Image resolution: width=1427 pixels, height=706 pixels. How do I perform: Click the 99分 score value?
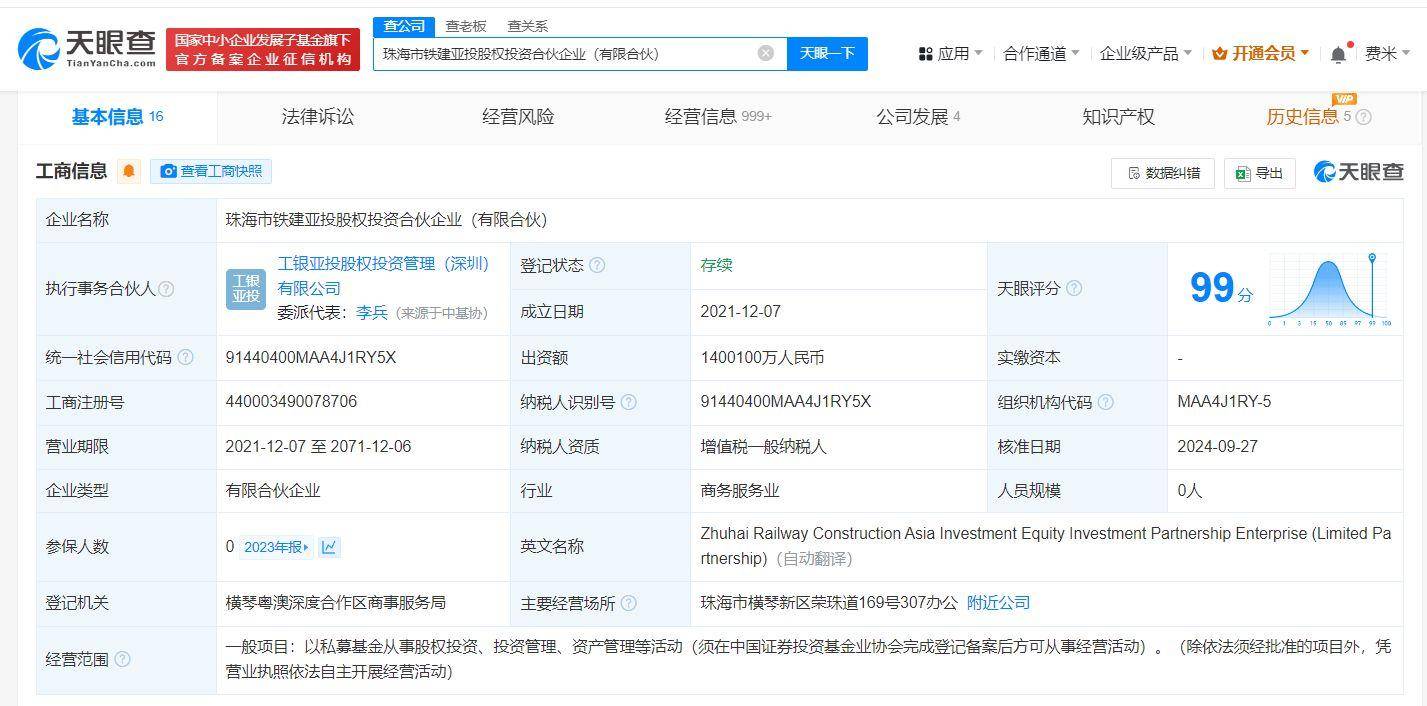click(x=1220, y=289)
